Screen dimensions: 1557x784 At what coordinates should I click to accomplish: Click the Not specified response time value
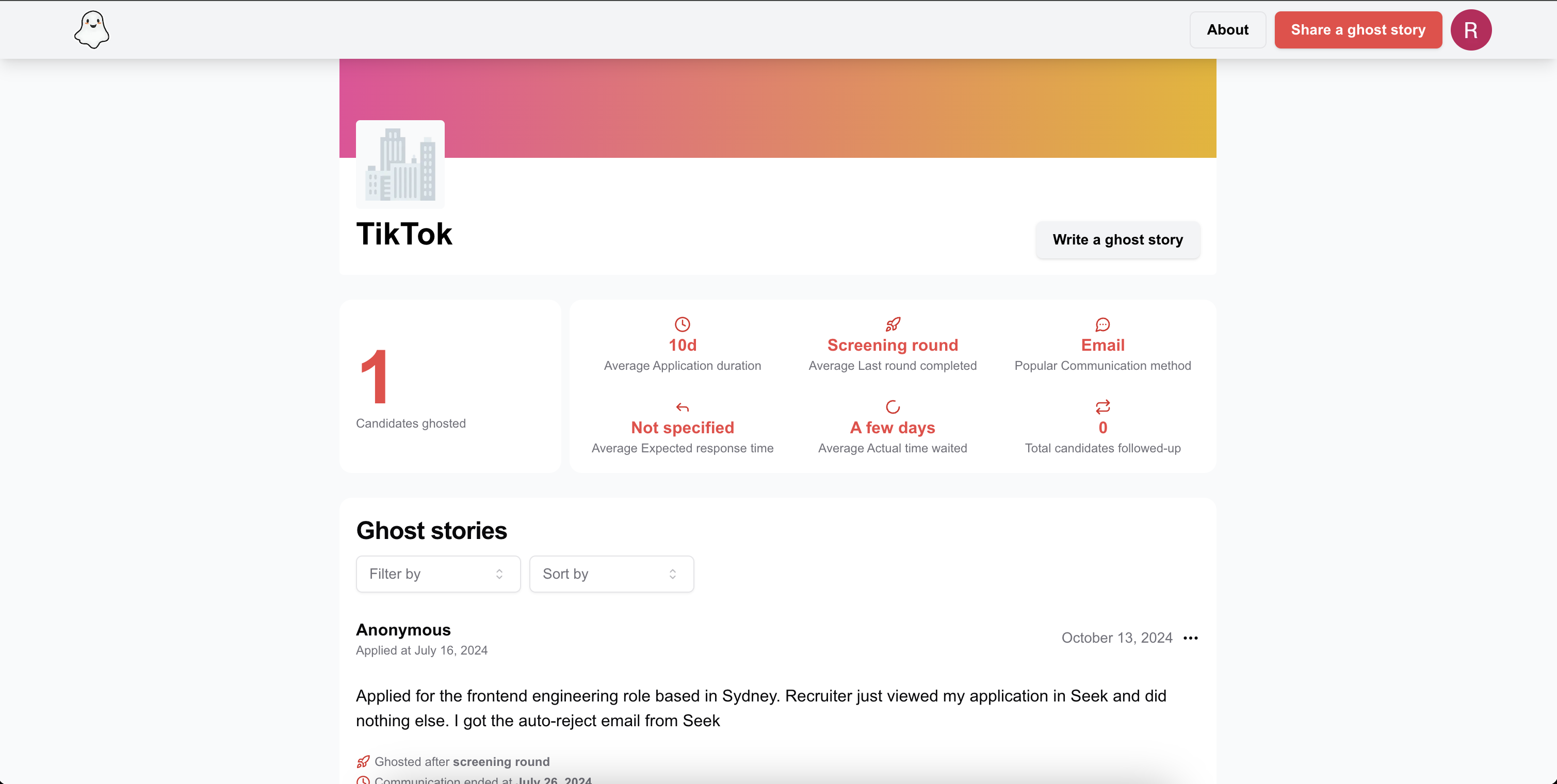pyautogui.click(x=683, y=428)
